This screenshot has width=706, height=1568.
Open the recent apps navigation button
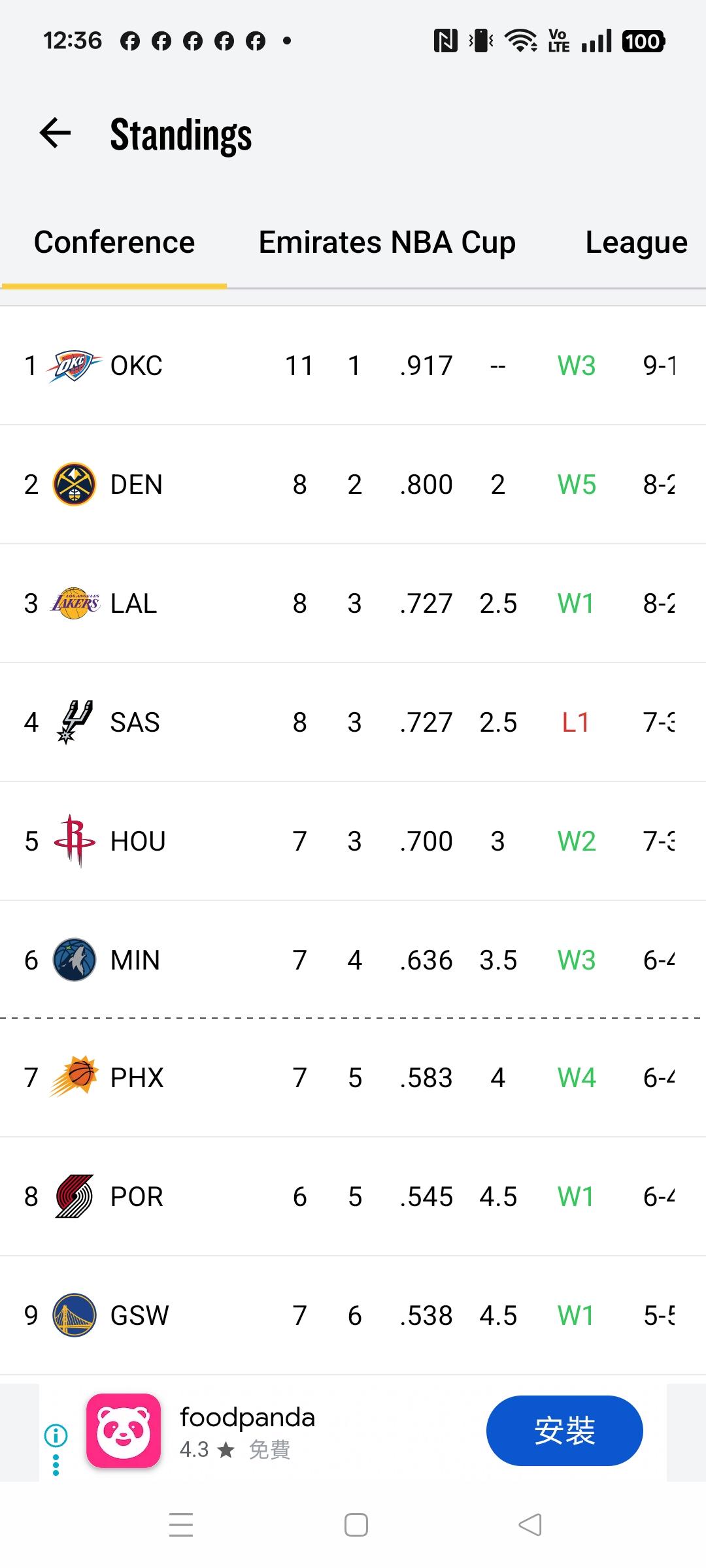(x=181, y=1525)
